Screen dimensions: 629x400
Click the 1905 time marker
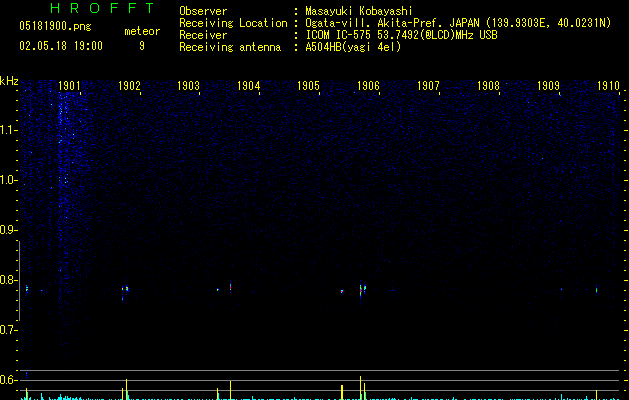308,86
